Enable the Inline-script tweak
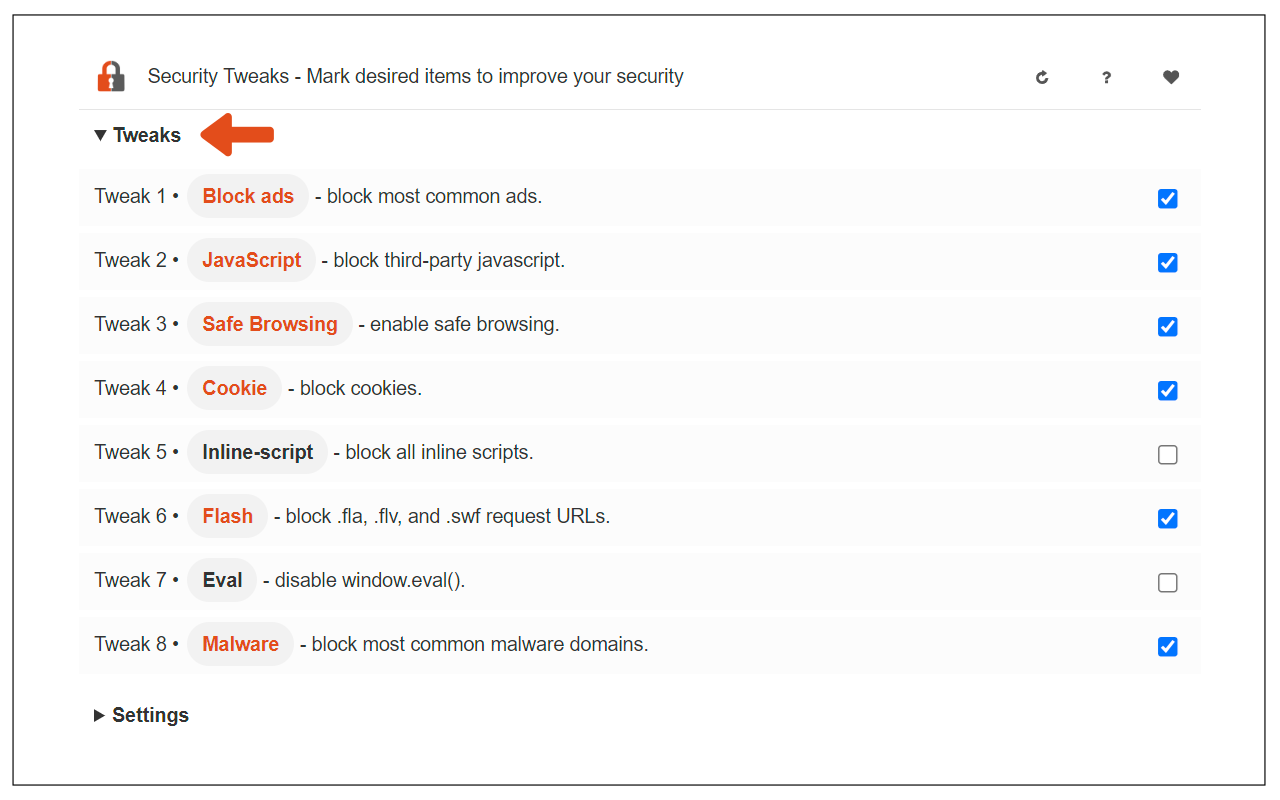1280x800 pixels. (1167, 454)
